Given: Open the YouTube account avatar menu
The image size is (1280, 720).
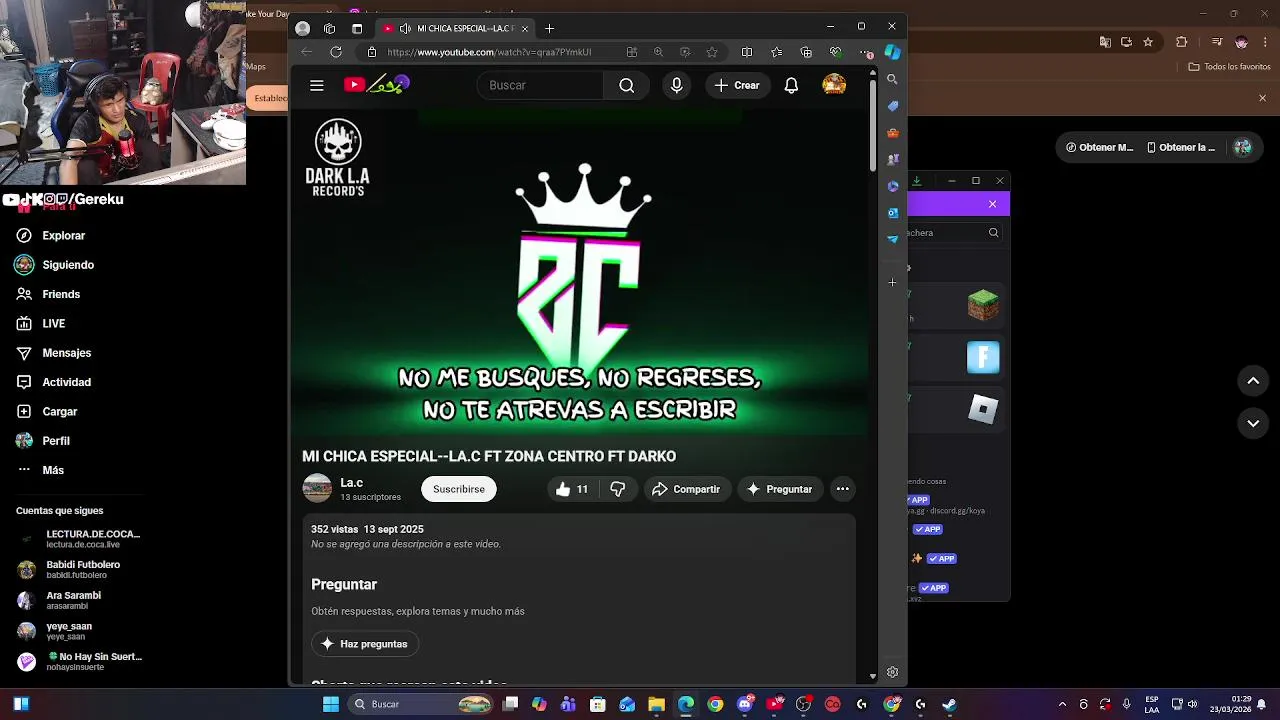Looking at the screenshot, I should click(834, 85).
